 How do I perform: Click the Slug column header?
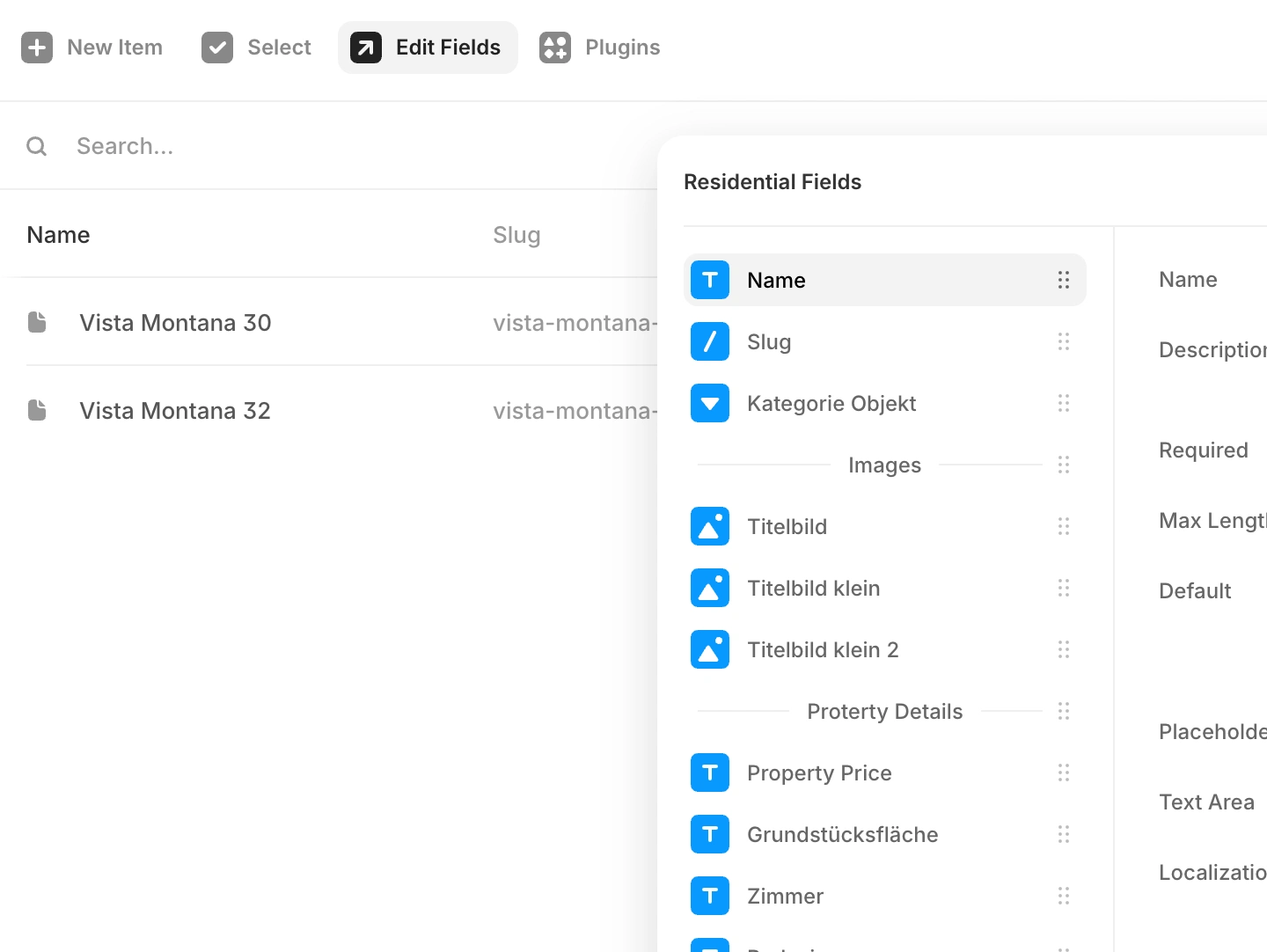[516, 235]
